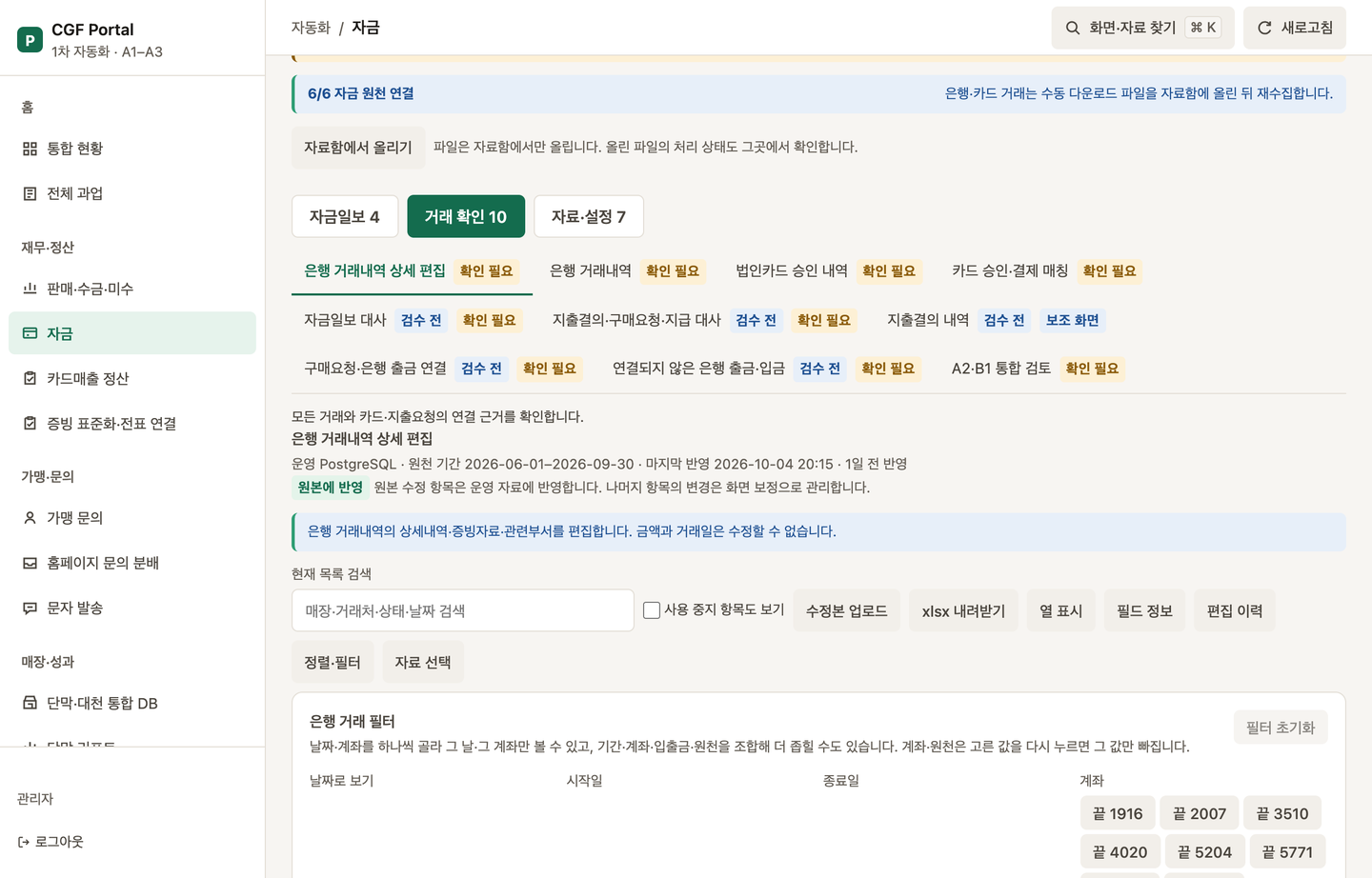This screenshot has height=878, width=1372.
Task: Open the 지출결의 내역 sub-tab
Action: tap(995, 320)
